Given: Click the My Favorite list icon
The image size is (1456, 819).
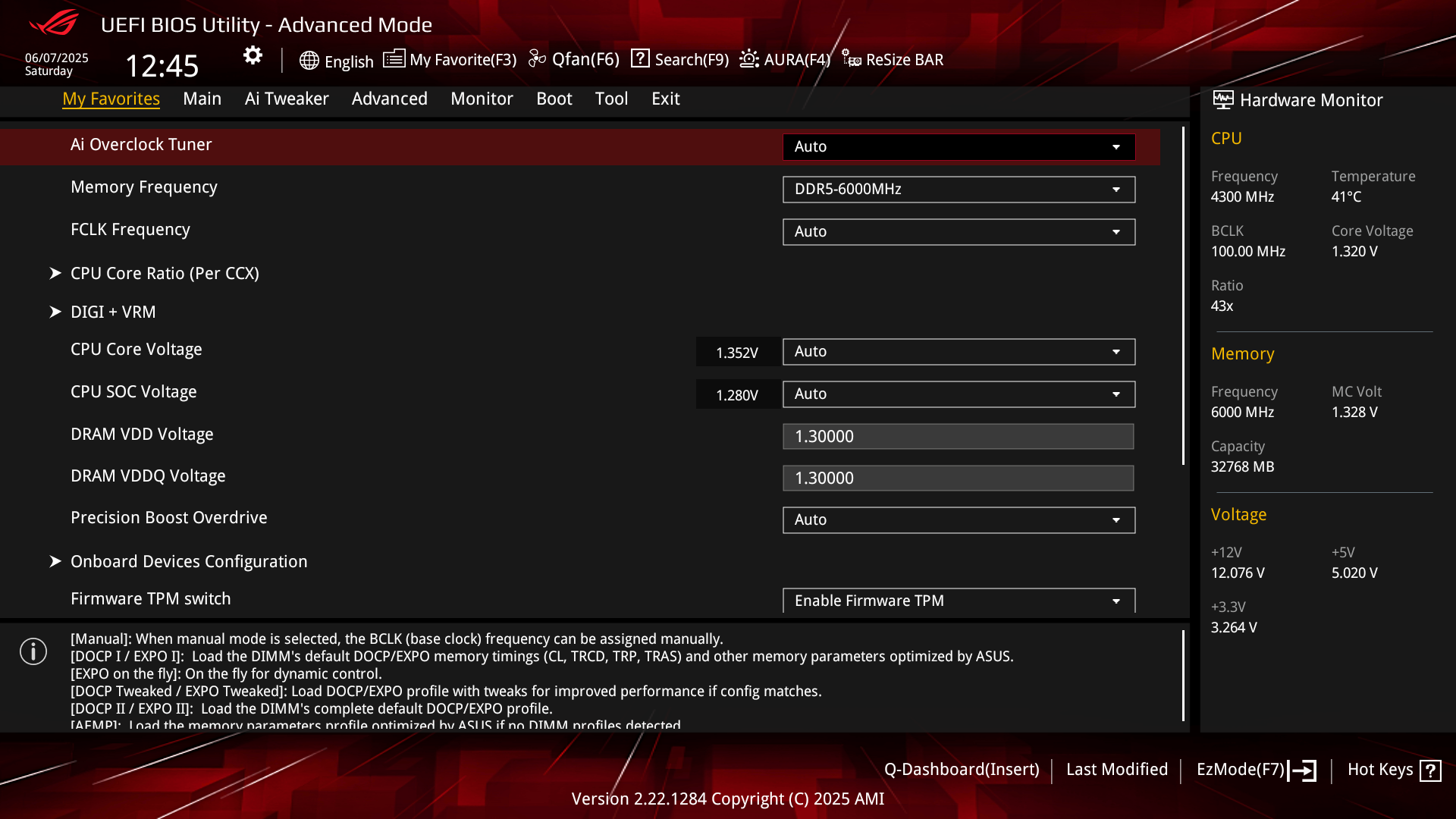Looking at the screenshot, I should click(x=394, y=58).
